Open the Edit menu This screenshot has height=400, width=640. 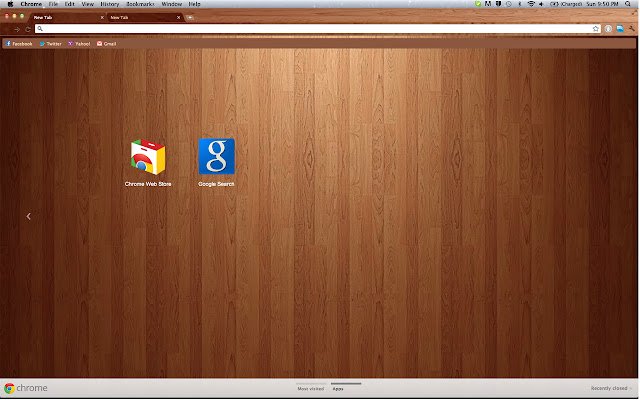click(x=70, y=4)
